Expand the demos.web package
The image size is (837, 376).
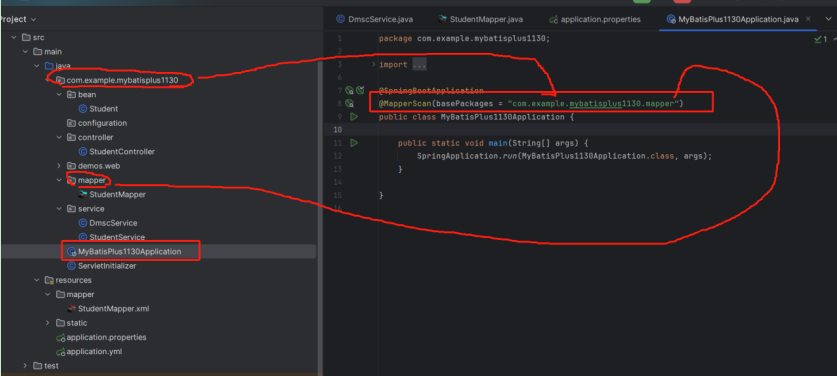tap(59, 166)
